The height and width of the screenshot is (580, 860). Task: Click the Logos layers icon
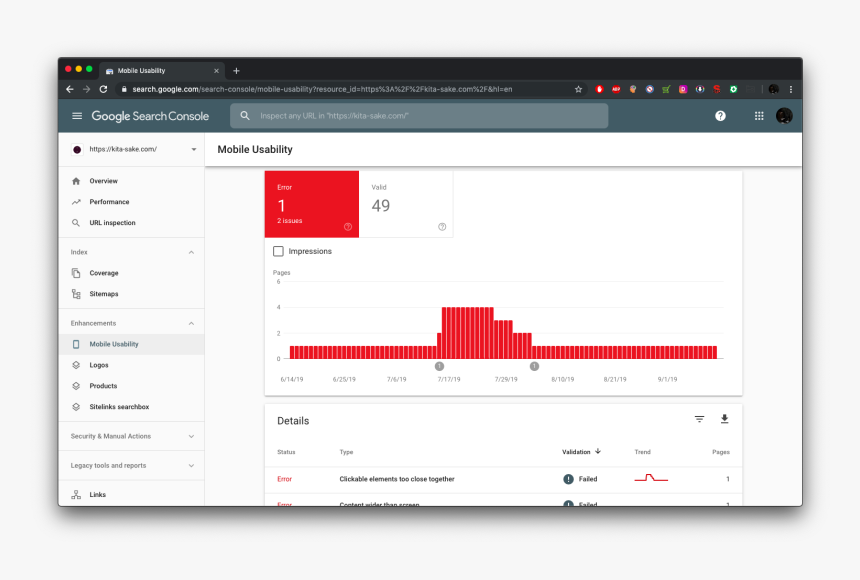[x=76, y=365]
